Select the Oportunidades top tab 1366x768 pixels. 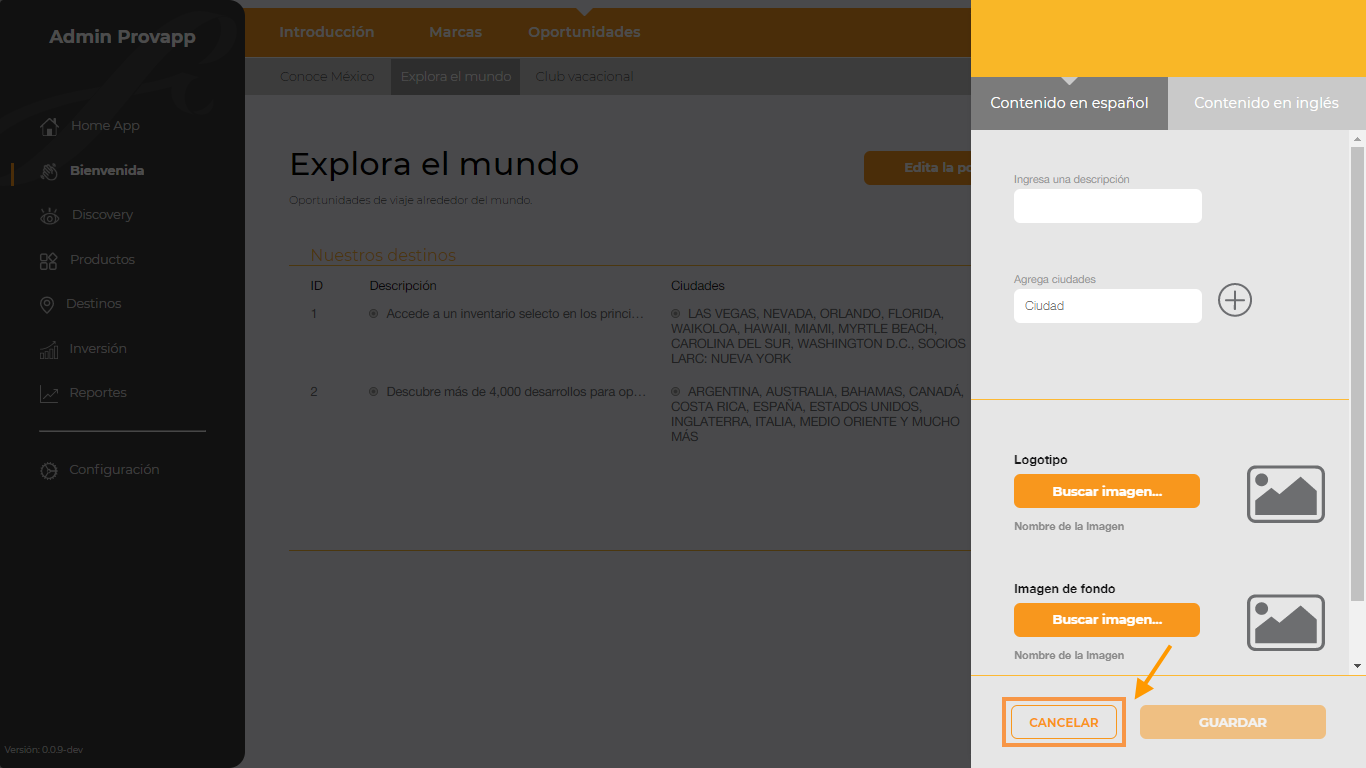(584, 32)
